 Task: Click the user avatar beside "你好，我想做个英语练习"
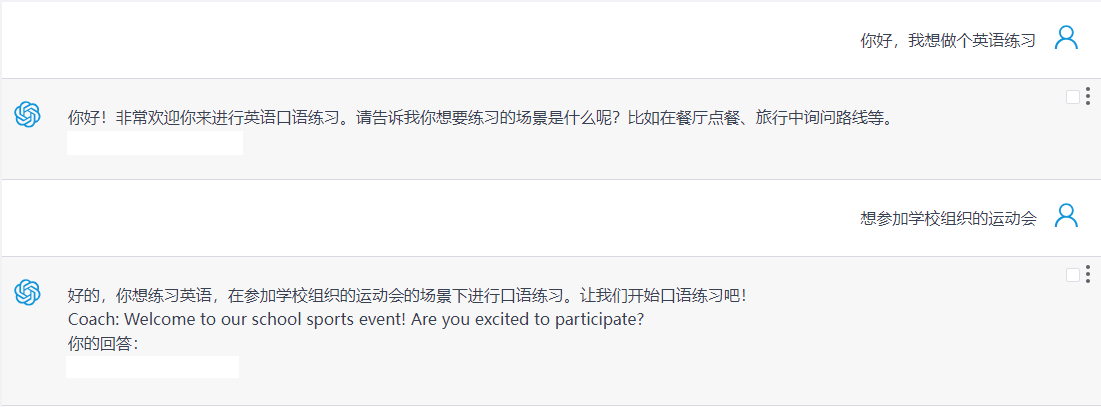pos(1066,38)
